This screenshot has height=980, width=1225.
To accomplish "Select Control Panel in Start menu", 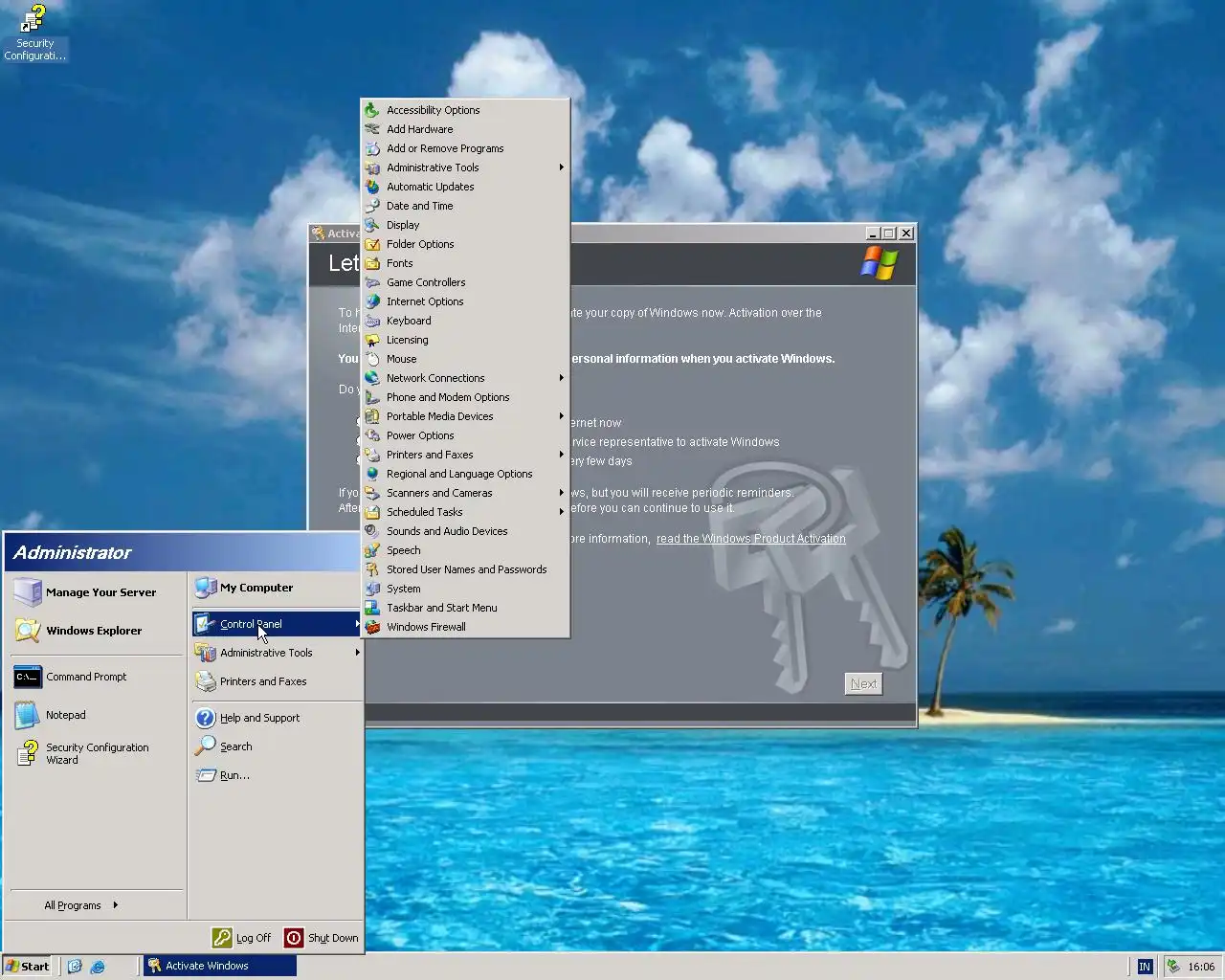I will pyautogui.click(x=277, y=624).
